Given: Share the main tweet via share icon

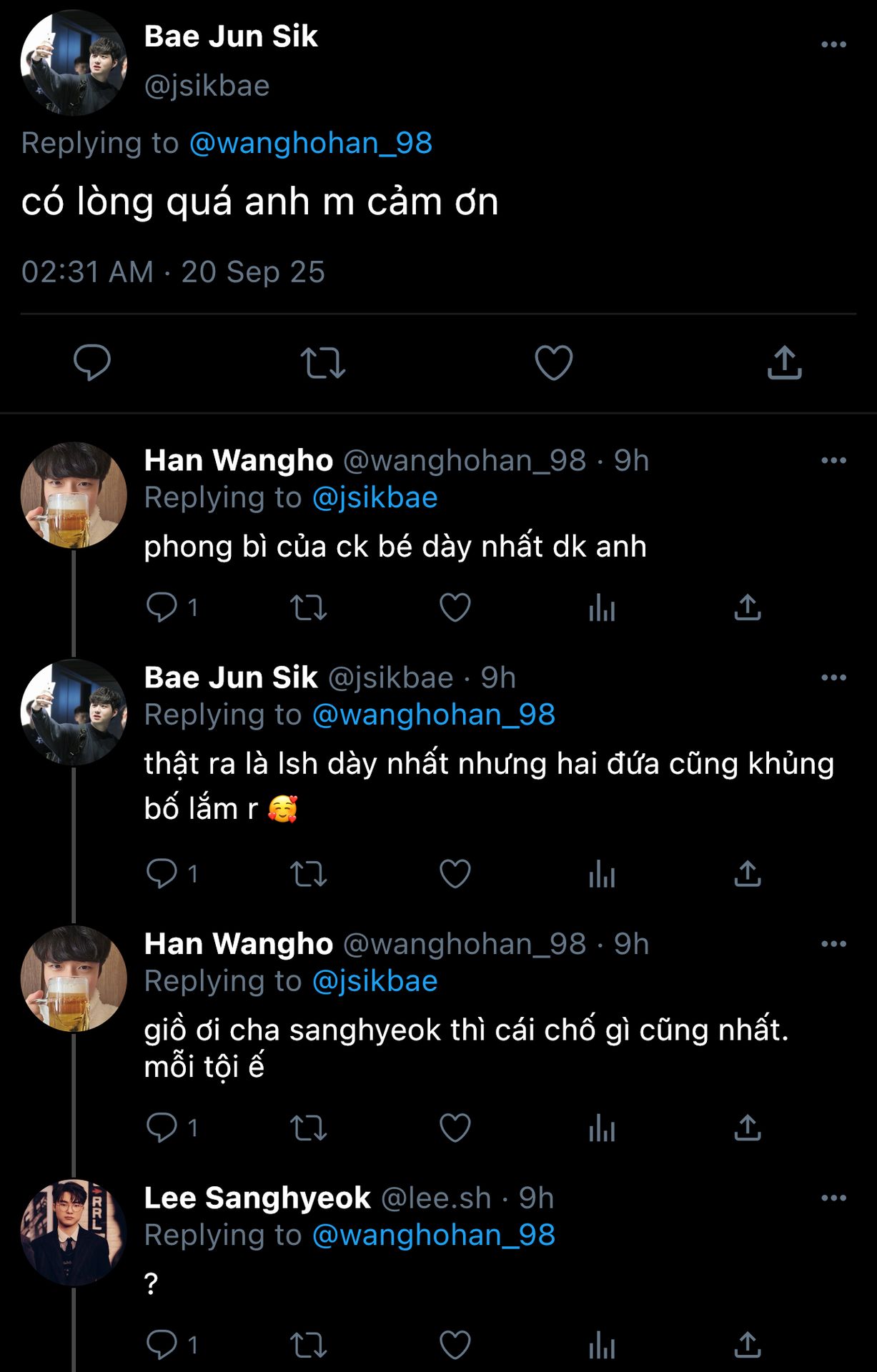Looking at the screenshot, I should coord(784,362).
